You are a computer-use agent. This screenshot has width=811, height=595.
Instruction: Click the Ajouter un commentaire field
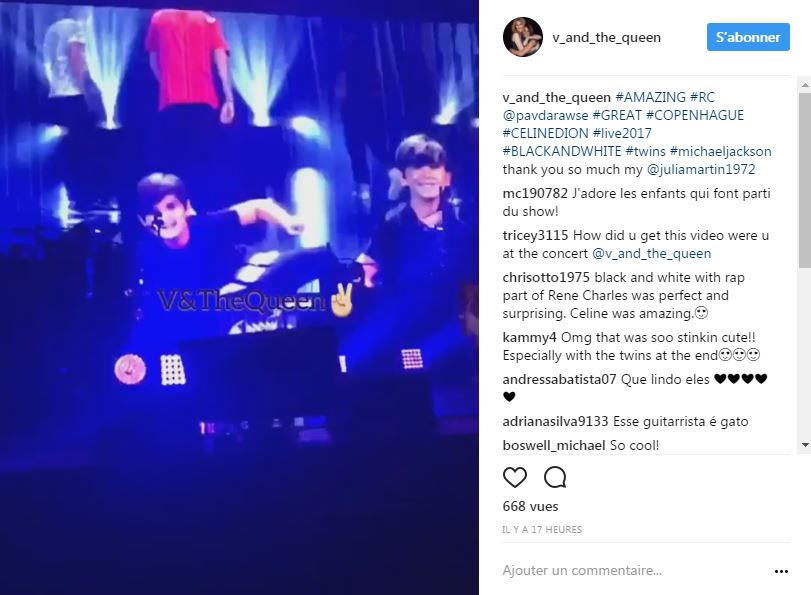636,571
